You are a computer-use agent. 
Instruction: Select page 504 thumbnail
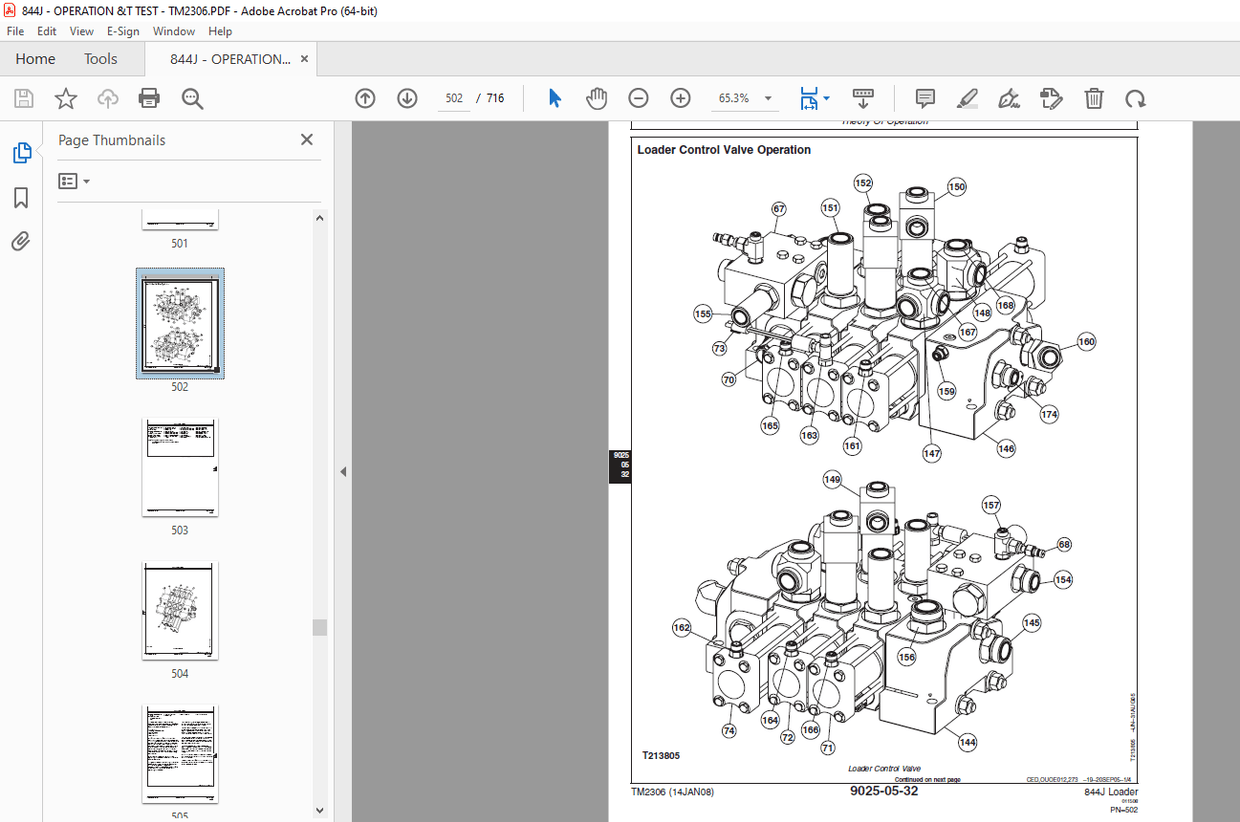pos(180,610)
